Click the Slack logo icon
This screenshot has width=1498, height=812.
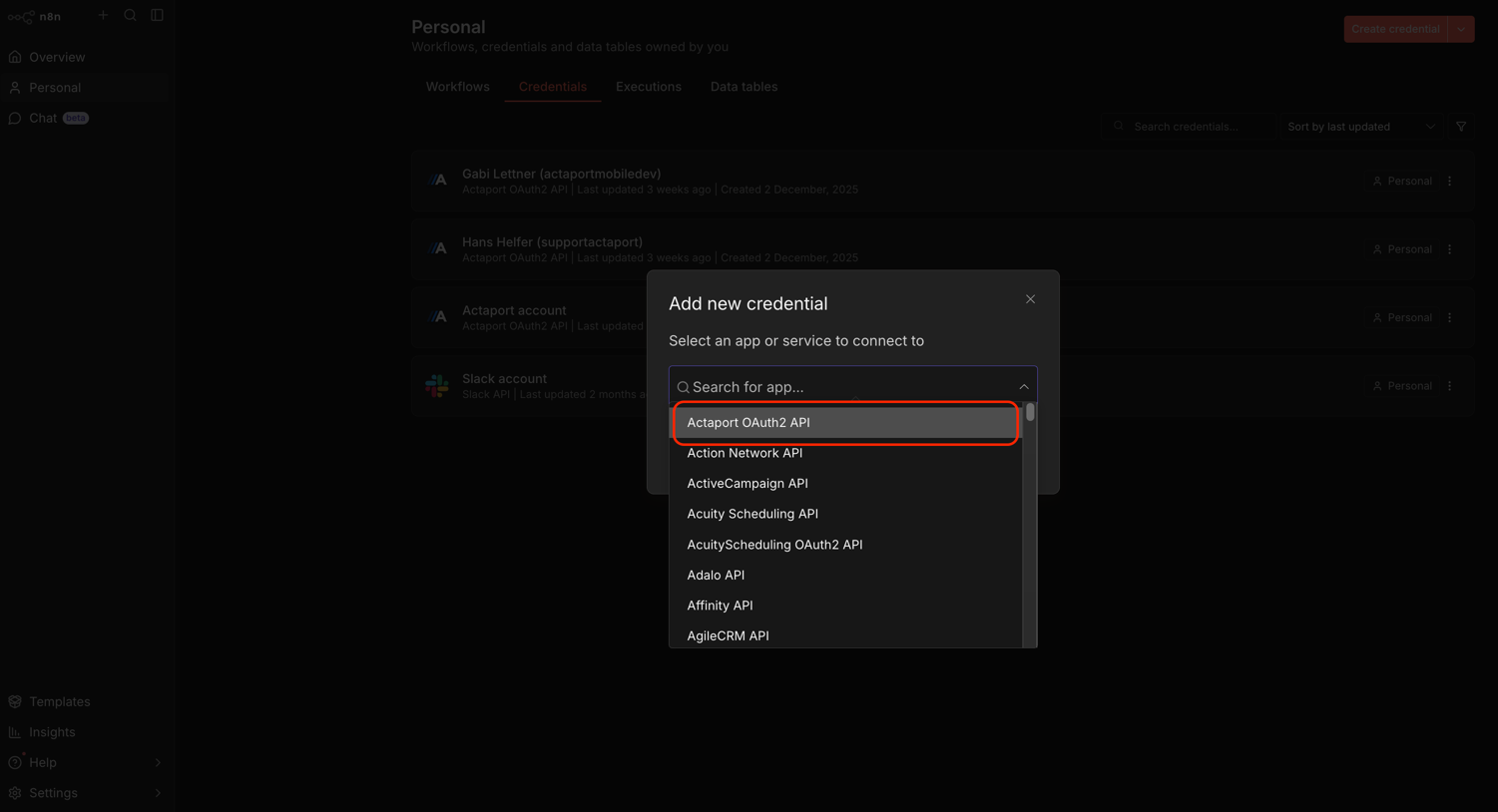click(x=437, y=386)
